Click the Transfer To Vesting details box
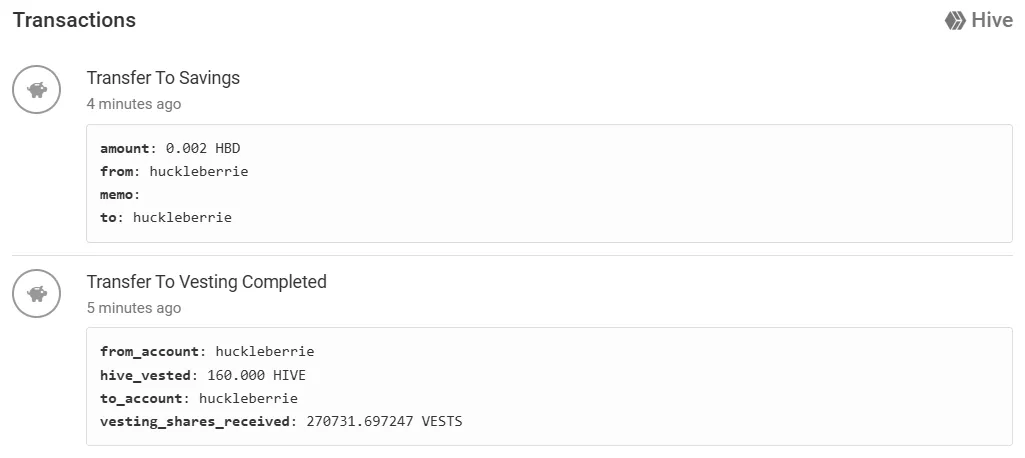 [x=549, y=387]
